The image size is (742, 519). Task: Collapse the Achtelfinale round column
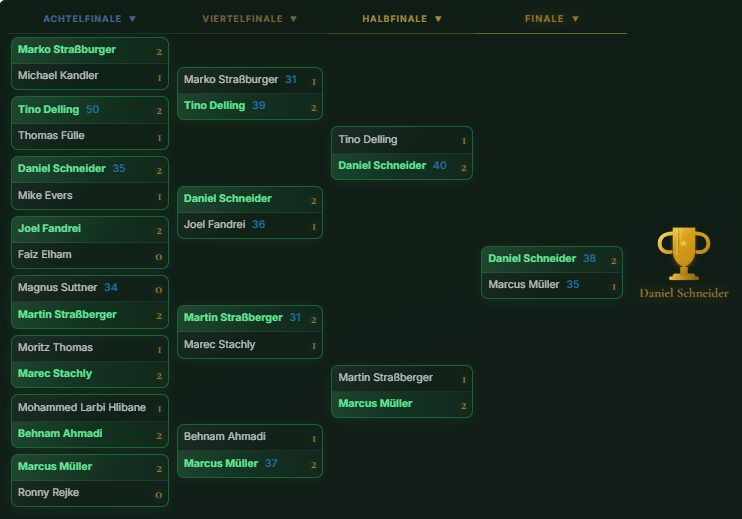pyautogui.click(x=132, y=19)
